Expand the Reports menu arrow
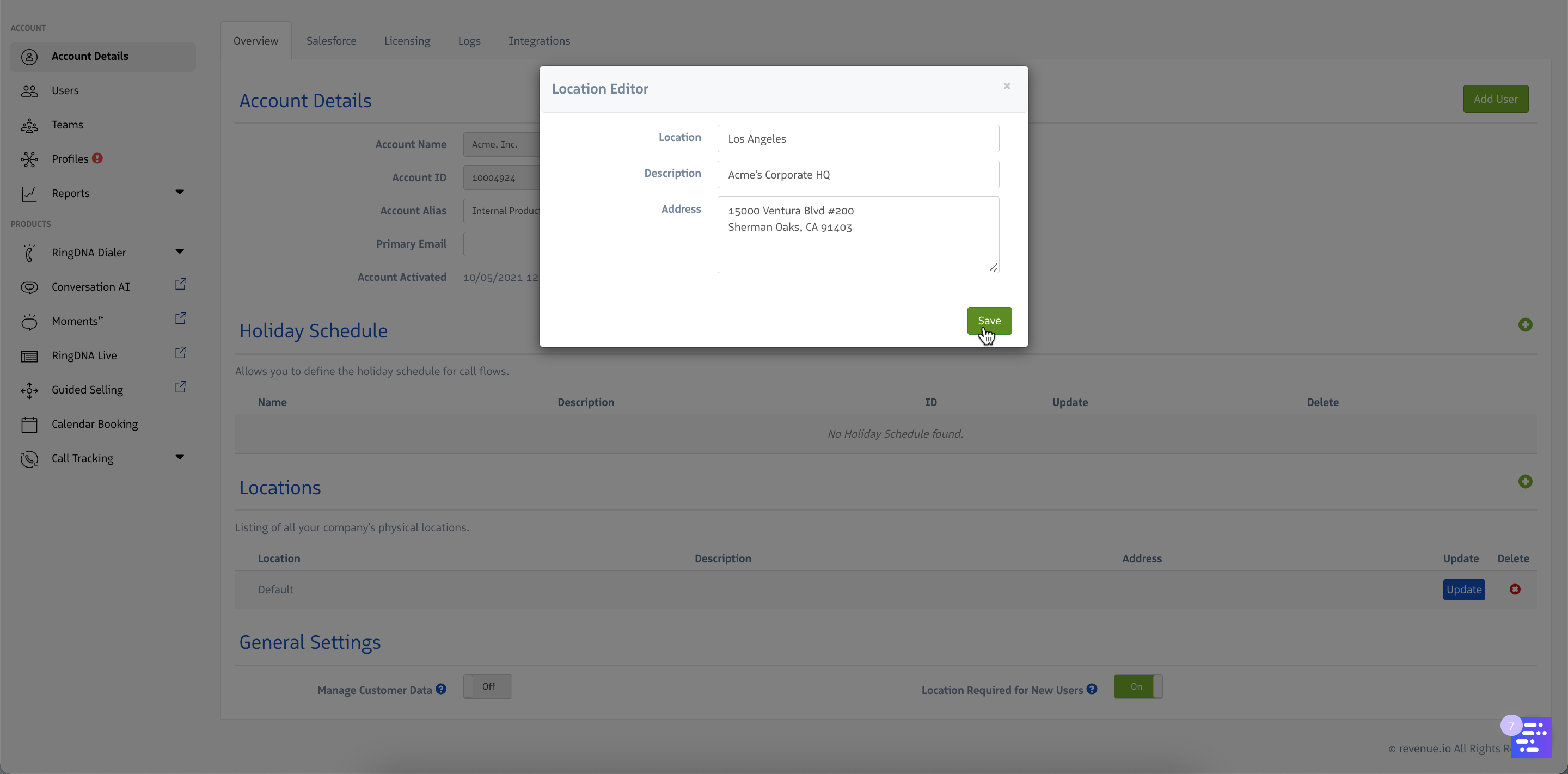 click(x=180, y=192)
